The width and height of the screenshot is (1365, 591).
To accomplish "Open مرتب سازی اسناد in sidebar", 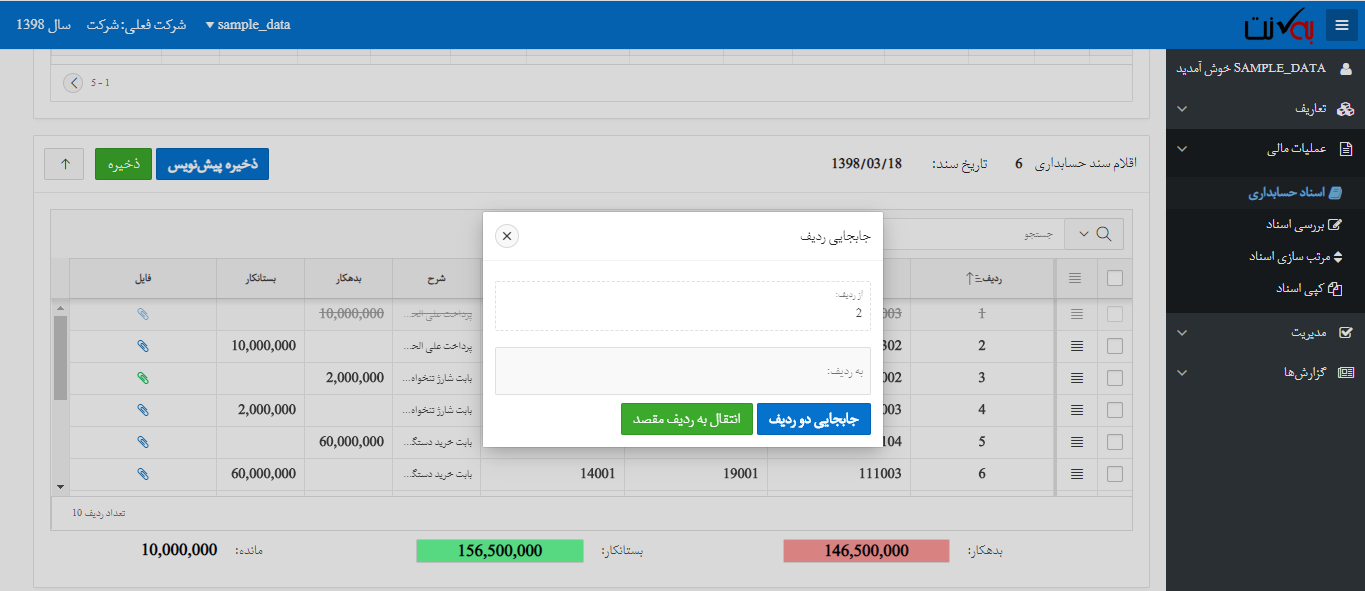I will [1295, 257].
